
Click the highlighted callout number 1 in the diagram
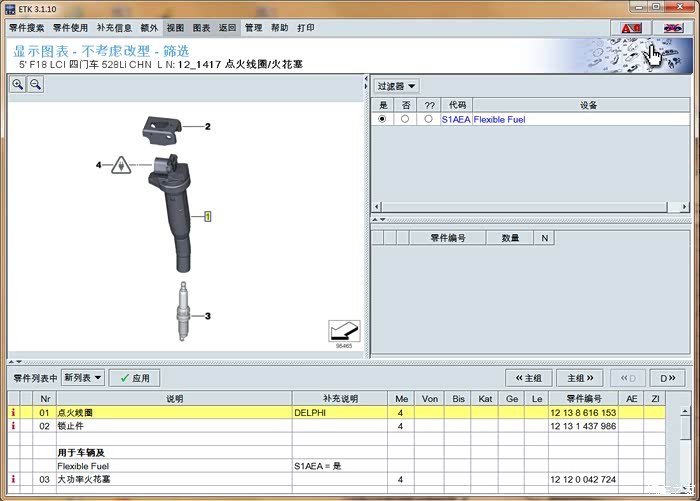pos(208,217)
